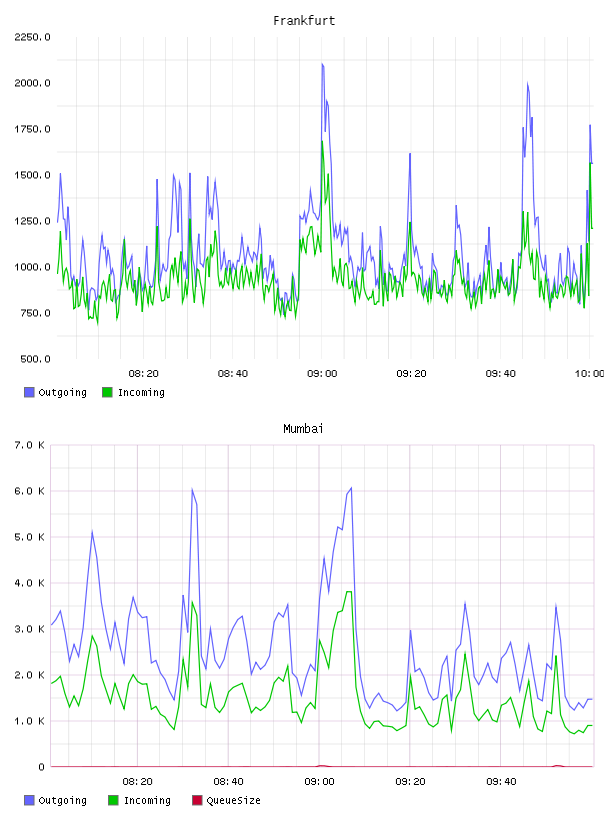Click the 2000.0 y-axis label in Frankfurt
Image resolution: width=608 pixels, height=816 pixels.
[32, 83]
